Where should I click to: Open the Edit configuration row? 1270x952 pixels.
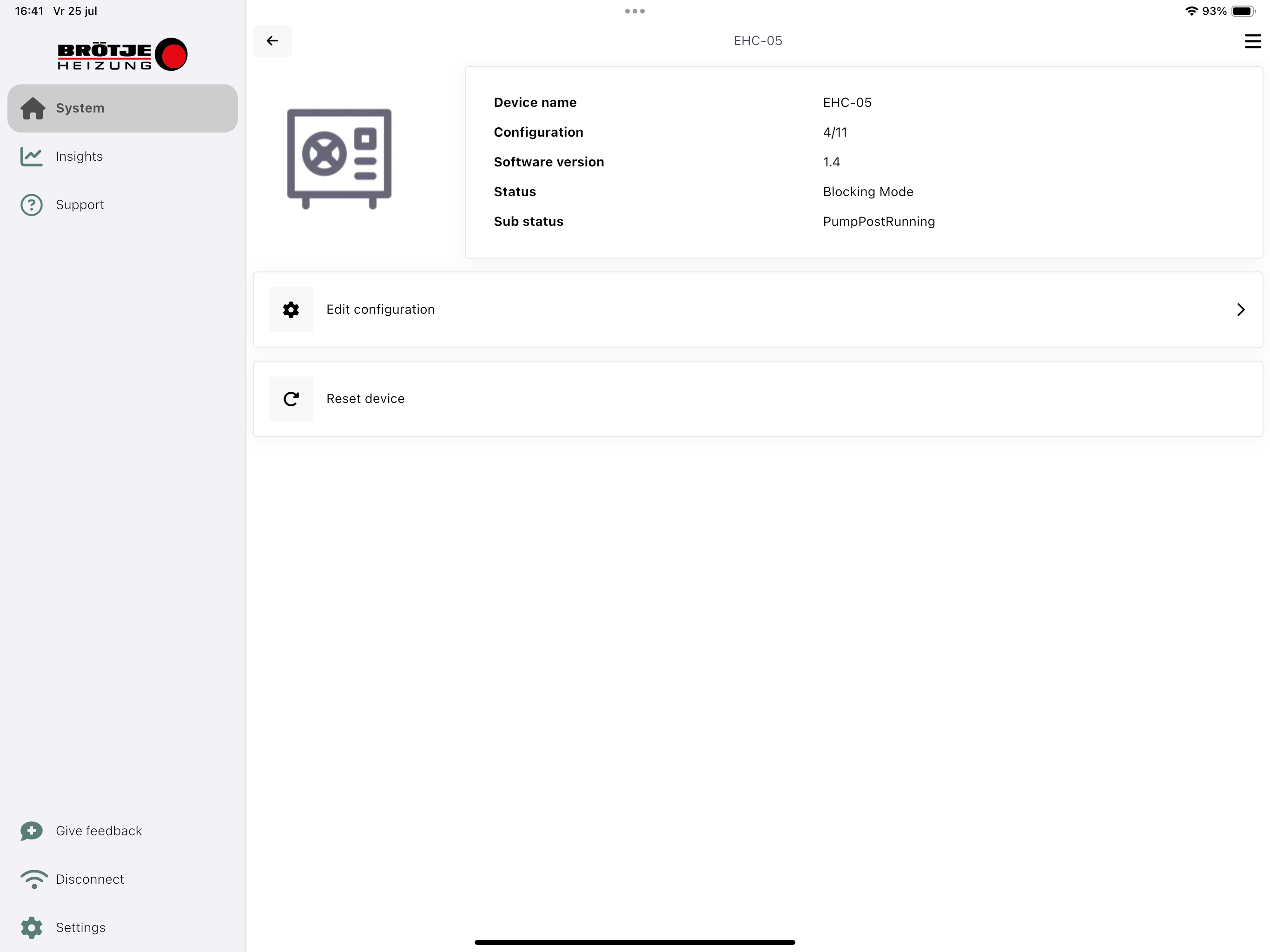pyautogui.click(x=758, y=310)
